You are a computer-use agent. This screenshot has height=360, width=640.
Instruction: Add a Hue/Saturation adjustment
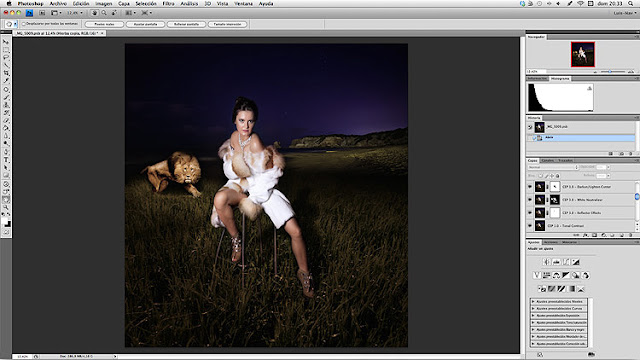pos(547,276)
